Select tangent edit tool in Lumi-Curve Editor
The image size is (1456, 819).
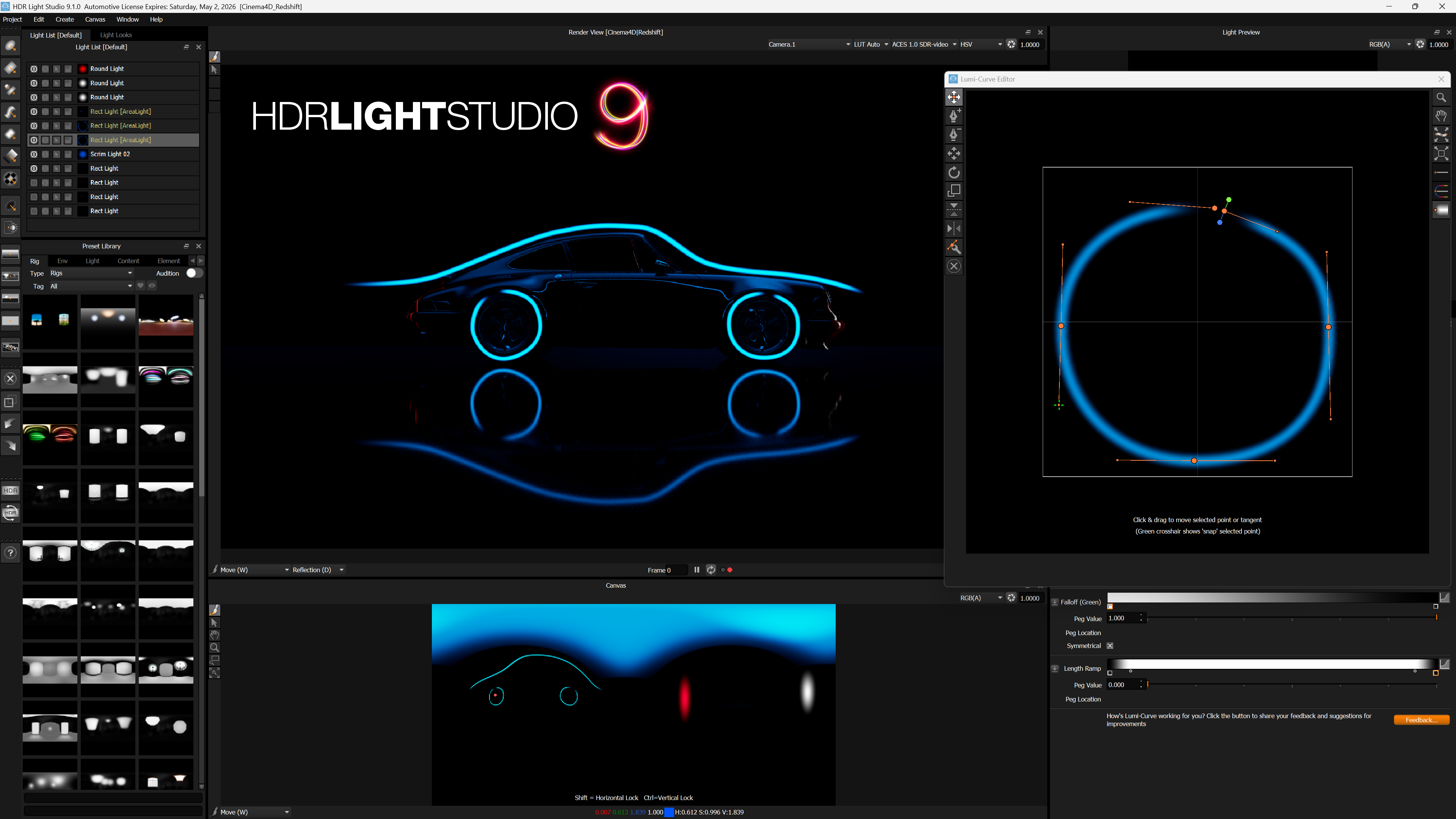coord(954,247)
